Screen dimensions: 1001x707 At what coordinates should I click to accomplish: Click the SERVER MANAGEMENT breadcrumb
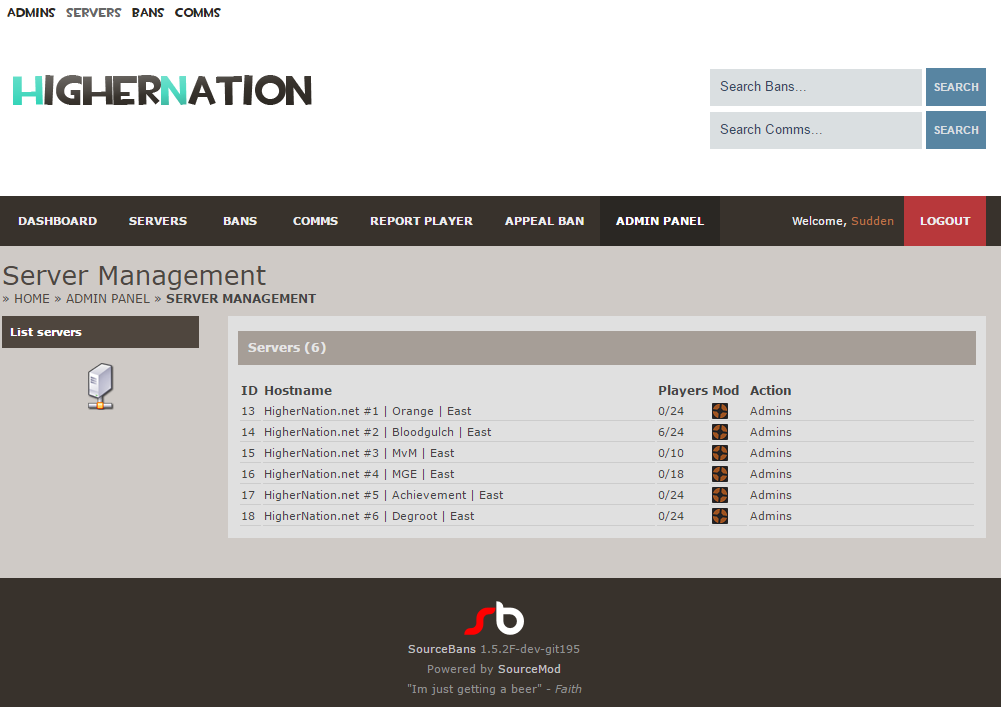click(241, 299)
